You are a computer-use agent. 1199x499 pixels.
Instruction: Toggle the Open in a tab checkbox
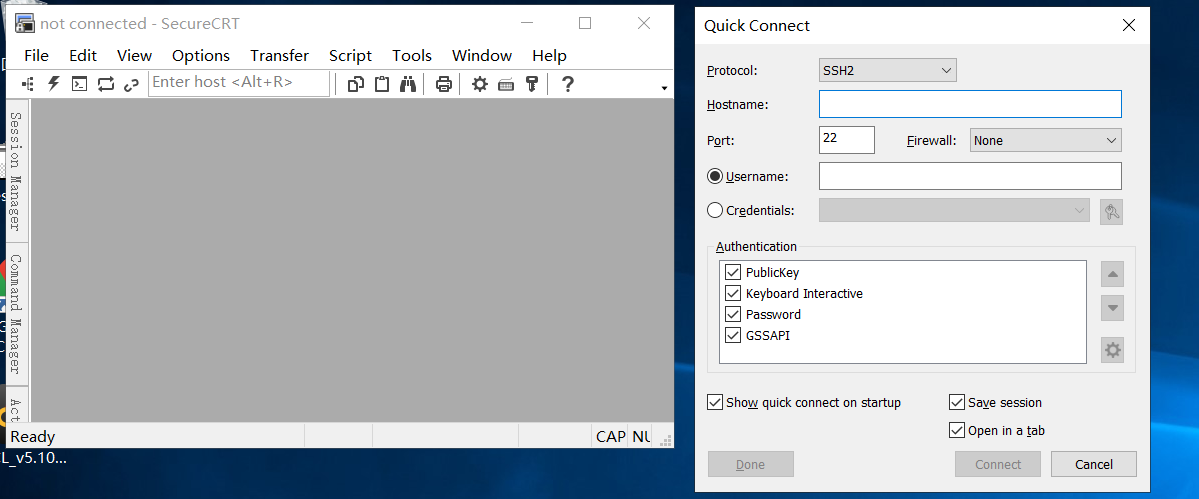(x=957, y=430)
